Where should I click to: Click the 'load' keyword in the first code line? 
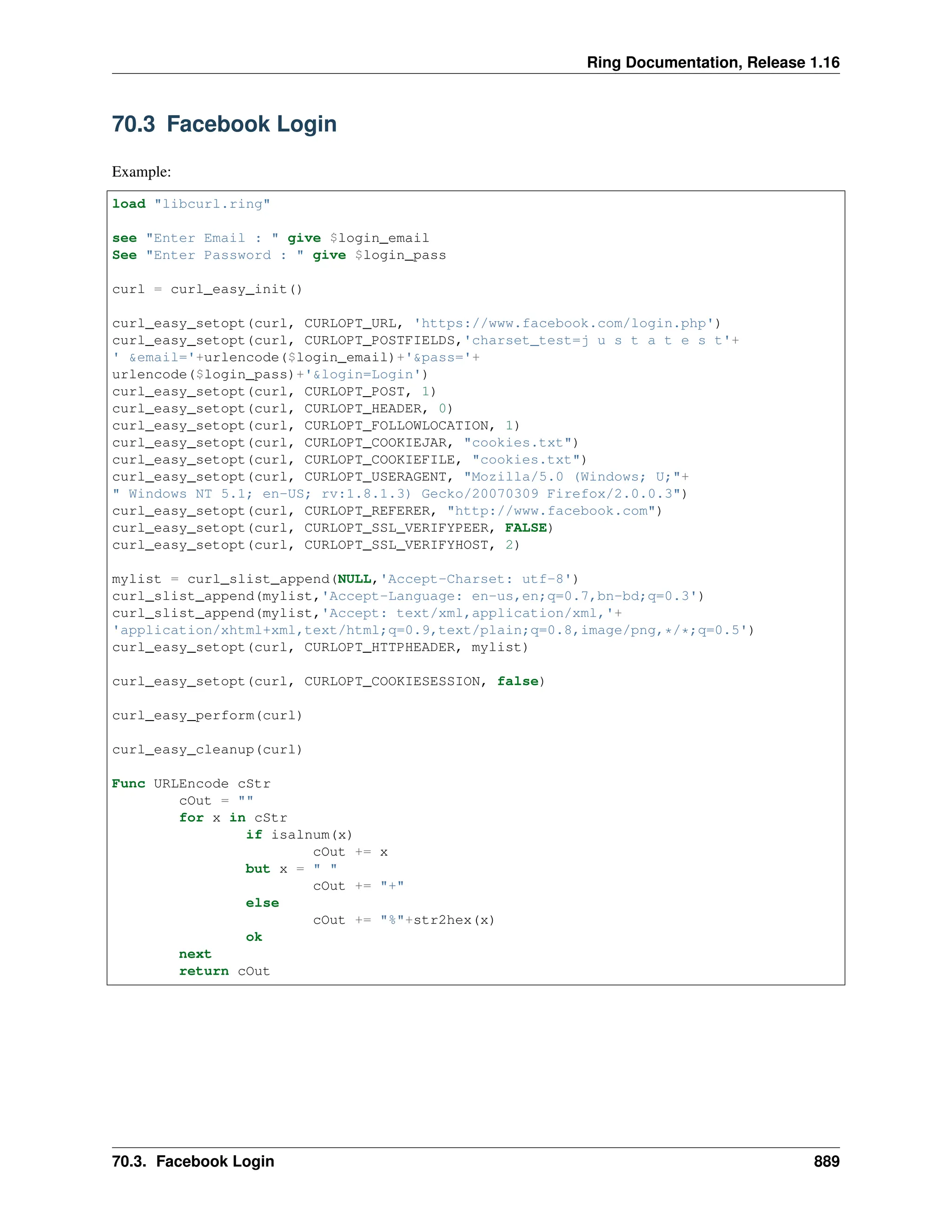point(129,204)
